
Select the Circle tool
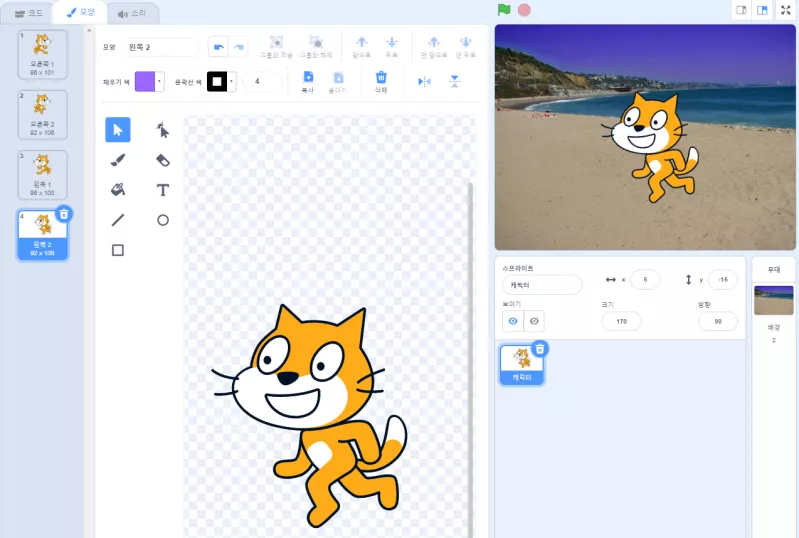163,220
